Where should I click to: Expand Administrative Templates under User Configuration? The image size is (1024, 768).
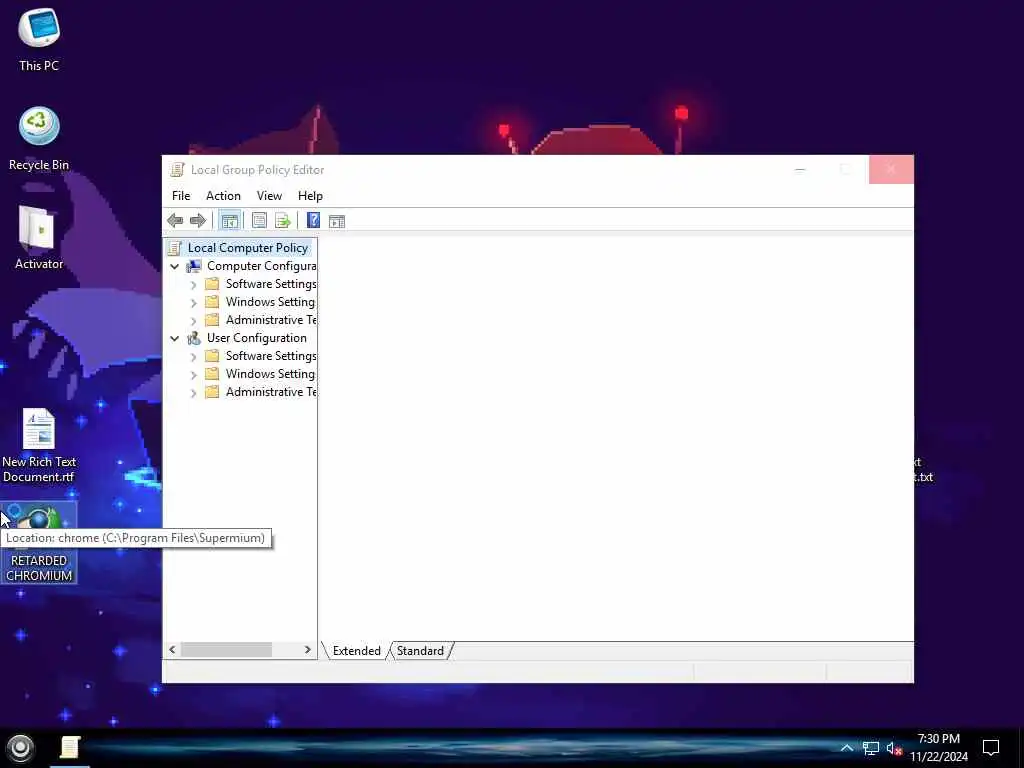click(x=193, y=392)
